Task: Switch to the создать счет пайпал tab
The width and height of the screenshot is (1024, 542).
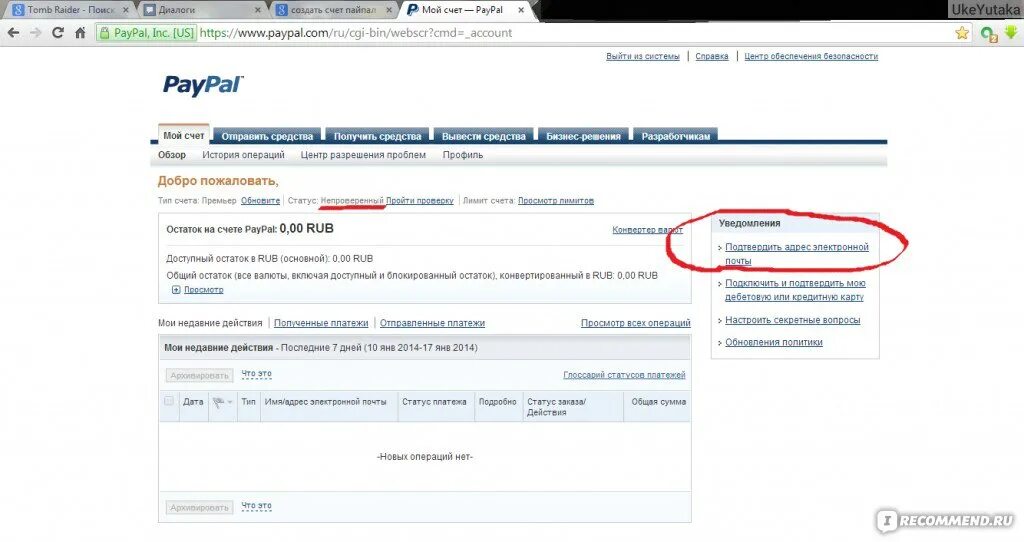Action: [x=333, y=10]
